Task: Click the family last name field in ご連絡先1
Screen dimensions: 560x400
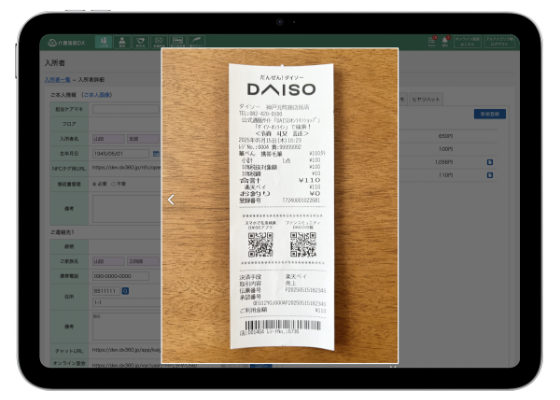Action: (x=109, y=261)
